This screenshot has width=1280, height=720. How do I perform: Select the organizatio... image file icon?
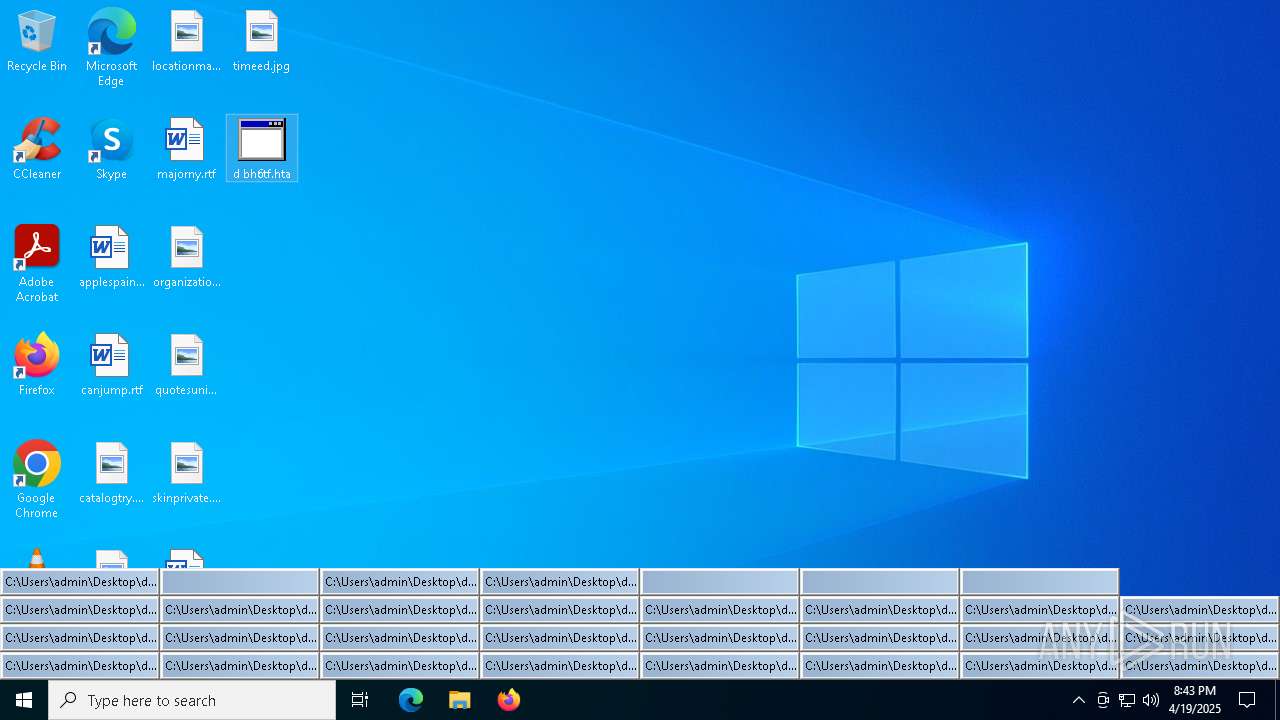[x=186, y=257]
